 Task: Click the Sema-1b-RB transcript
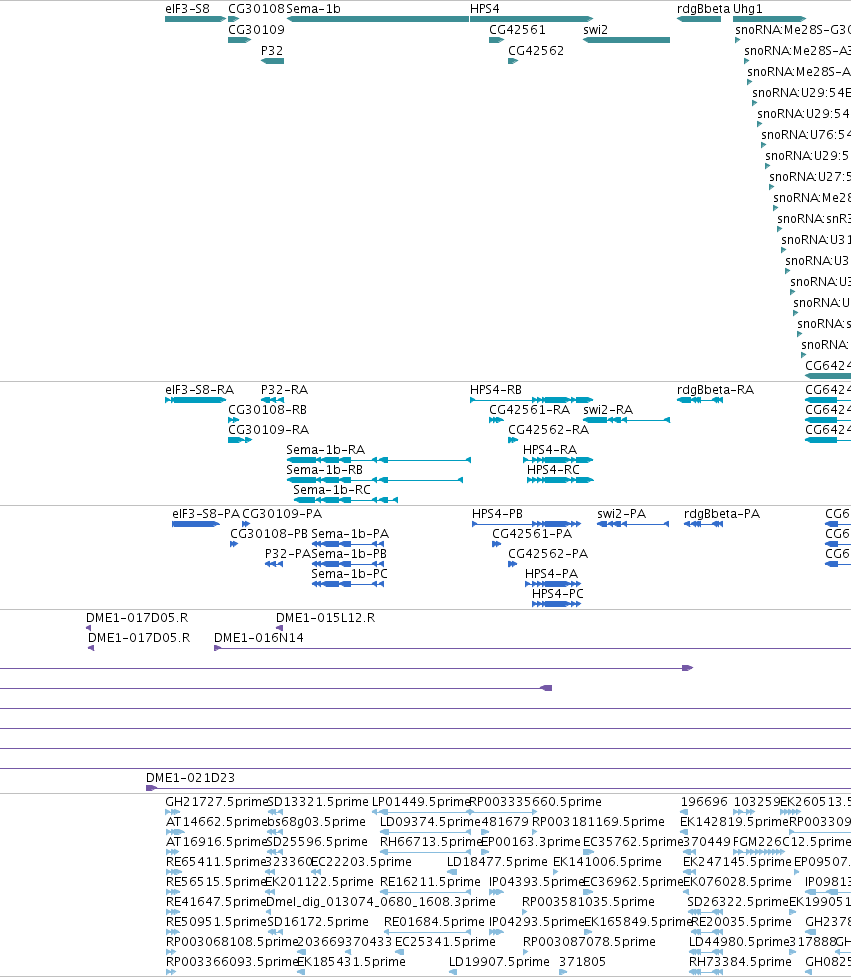(x=374, y=480)
